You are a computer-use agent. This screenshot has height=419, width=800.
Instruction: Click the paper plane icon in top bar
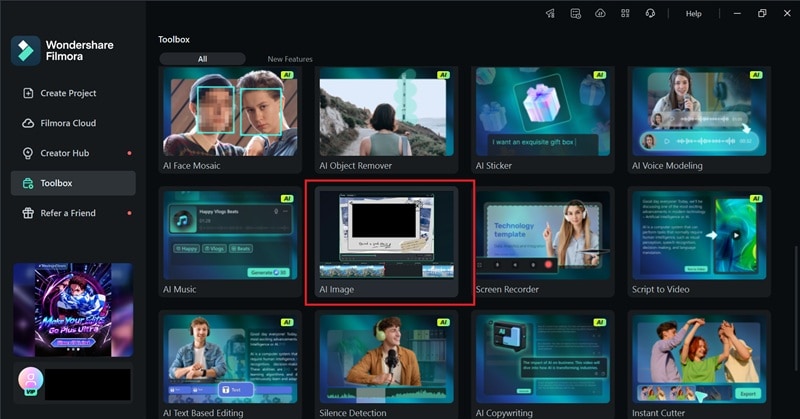point(550,14)
